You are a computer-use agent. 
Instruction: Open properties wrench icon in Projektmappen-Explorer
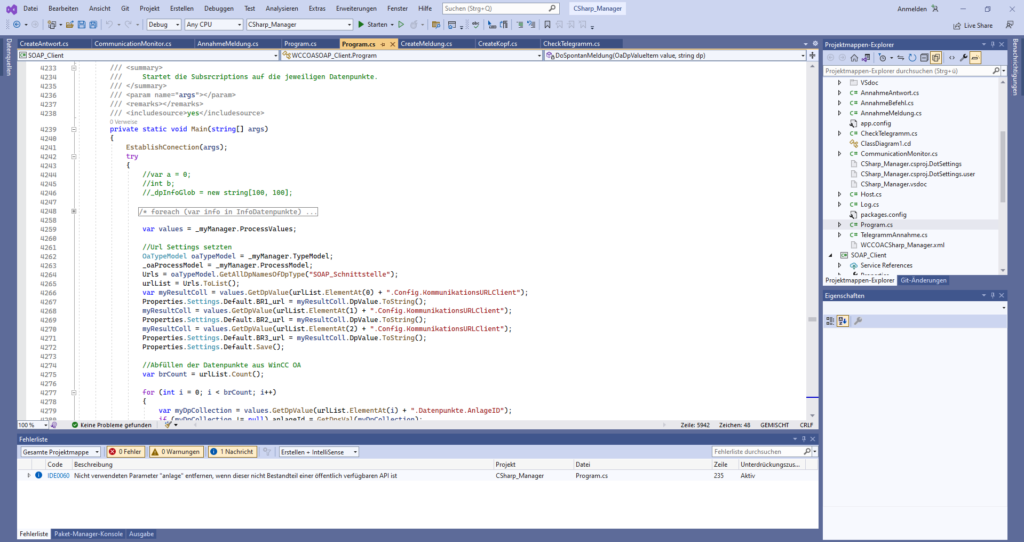pos(962,58)
